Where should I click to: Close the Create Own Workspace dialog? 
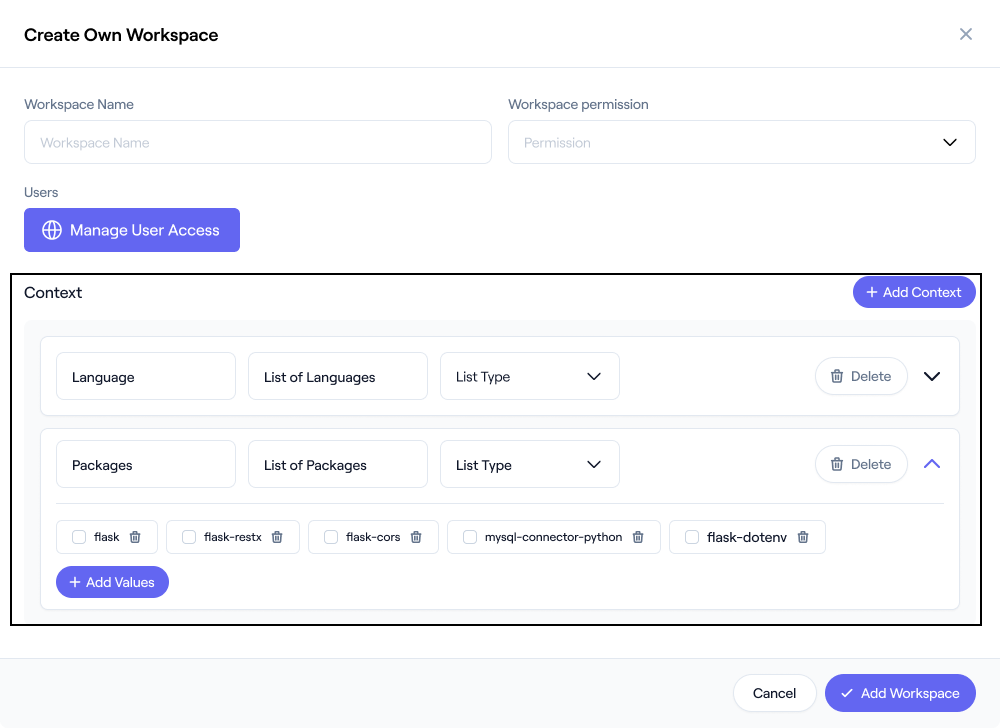(966, 34)
